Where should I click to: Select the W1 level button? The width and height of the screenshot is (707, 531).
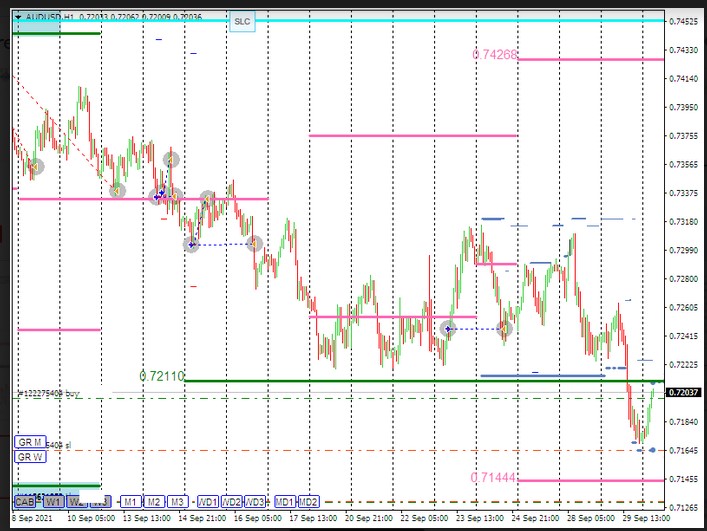[53, 501]
